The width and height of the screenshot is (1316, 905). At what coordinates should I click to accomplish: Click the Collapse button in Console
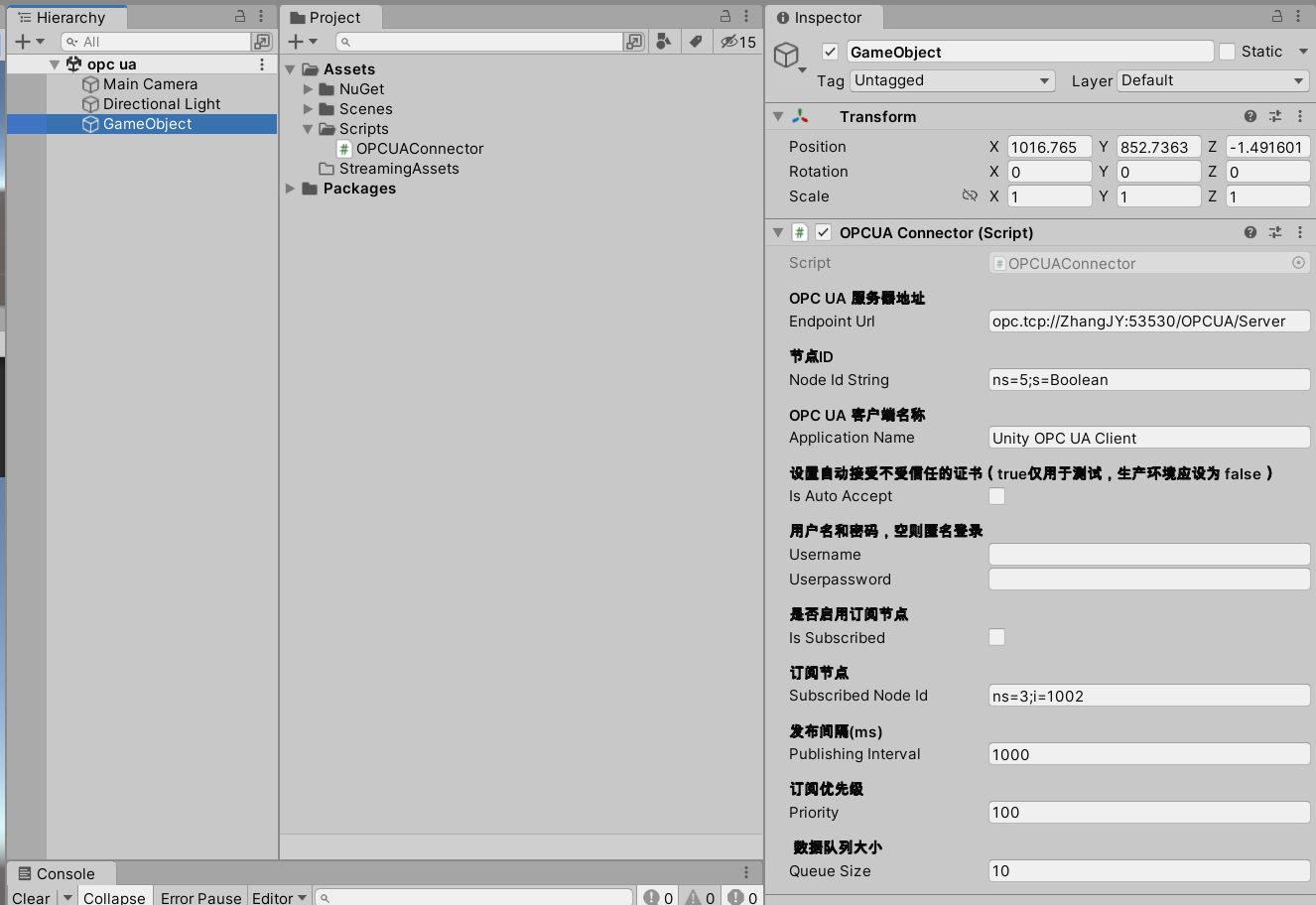114,895
